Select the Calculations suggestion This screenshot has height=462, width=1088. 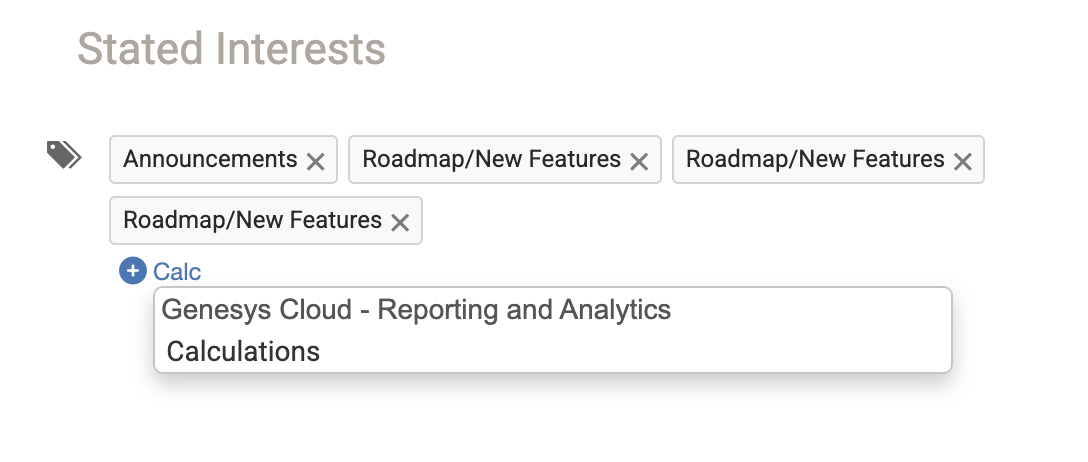tap(243, 351)
